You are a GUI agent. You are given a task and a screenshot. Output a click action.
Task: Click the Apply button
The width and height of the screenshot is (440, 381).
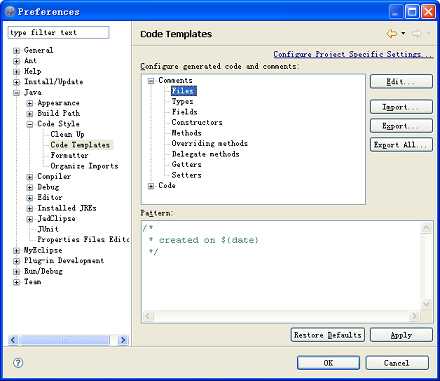(x=401, y=335)
